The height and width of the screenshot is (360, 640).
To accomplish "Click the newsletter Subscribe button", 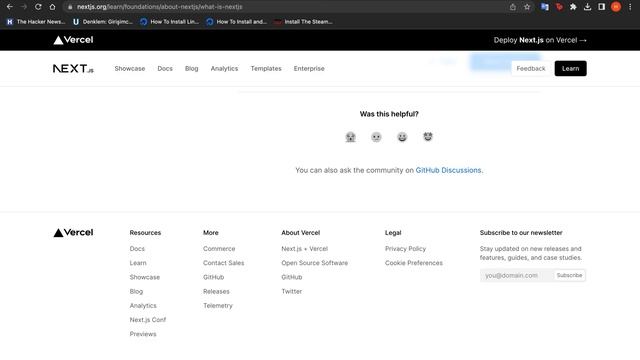I will click(x=569, y=276).
